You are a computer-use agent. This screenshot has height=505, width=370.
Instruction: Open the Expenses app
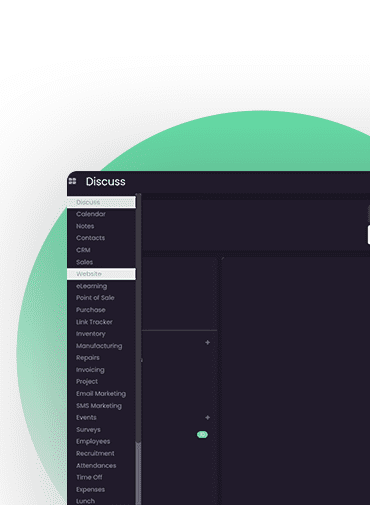pyautogui.click(x=90, y=489)
